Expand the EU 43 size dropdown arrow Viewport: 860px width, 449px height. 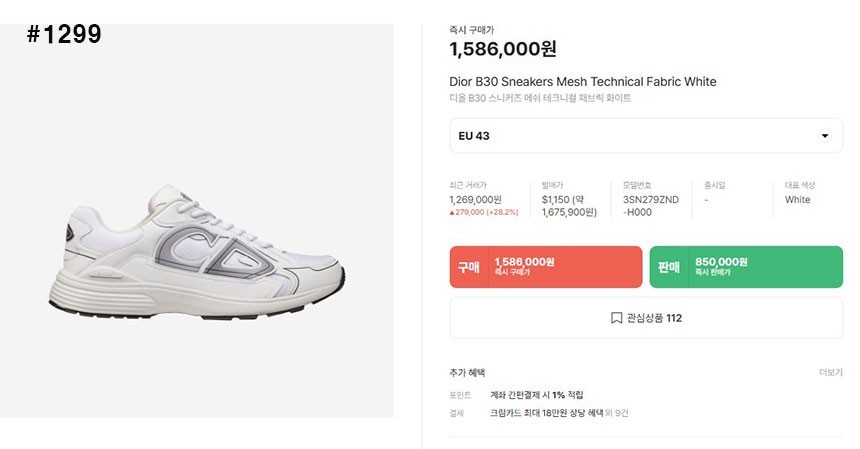[824, 136]
